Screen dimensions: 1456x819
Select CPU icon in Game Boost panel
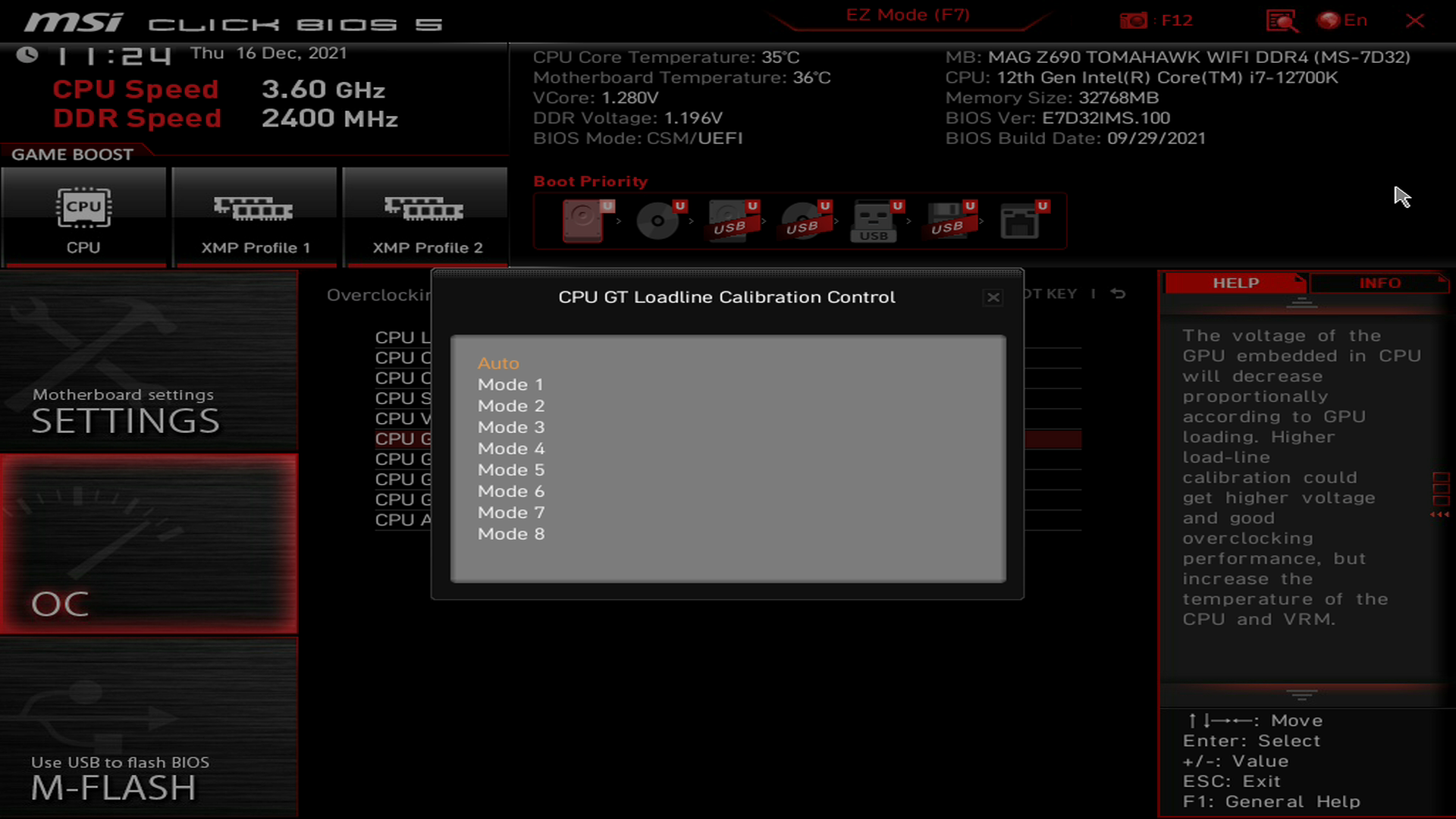click(83, 206)
